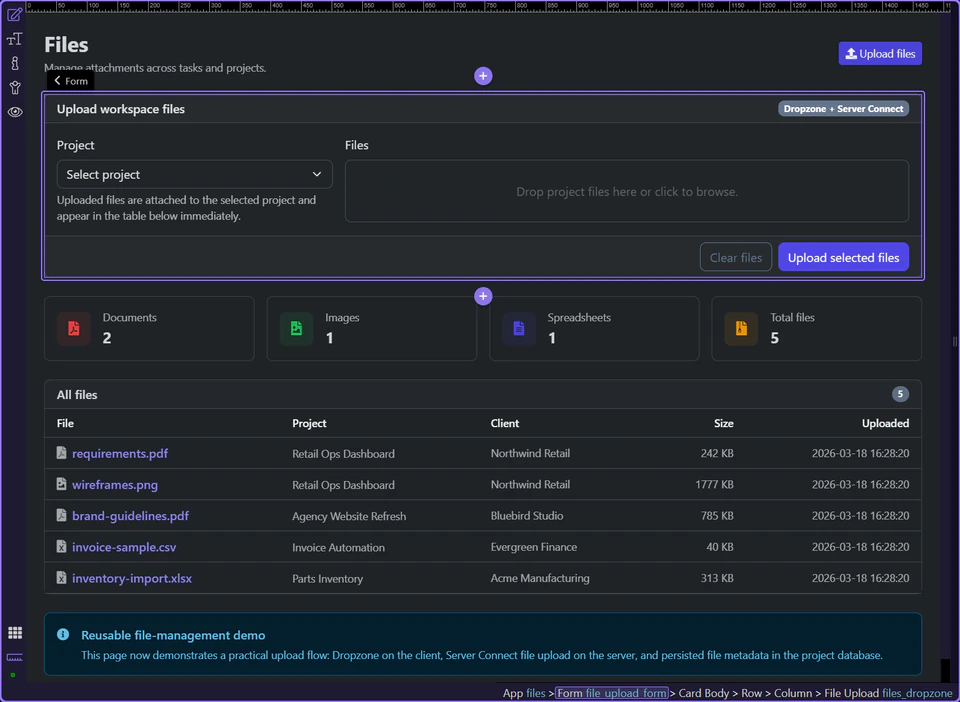Click the Clear files button
This screenshot has width=960, height=702.
click(736, 257)
